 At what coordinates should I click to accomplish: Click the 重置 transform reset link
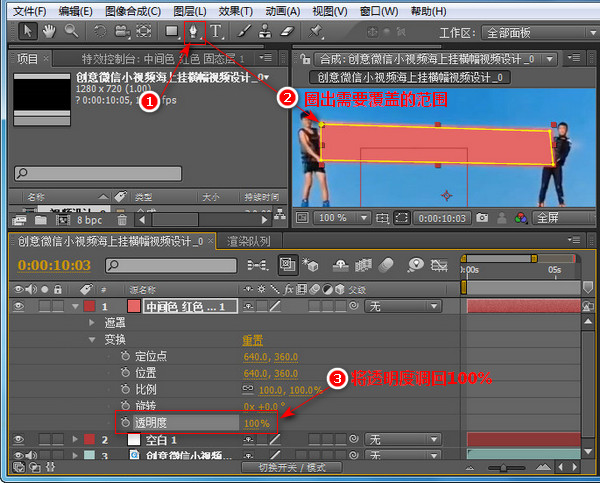click(253, 340)
